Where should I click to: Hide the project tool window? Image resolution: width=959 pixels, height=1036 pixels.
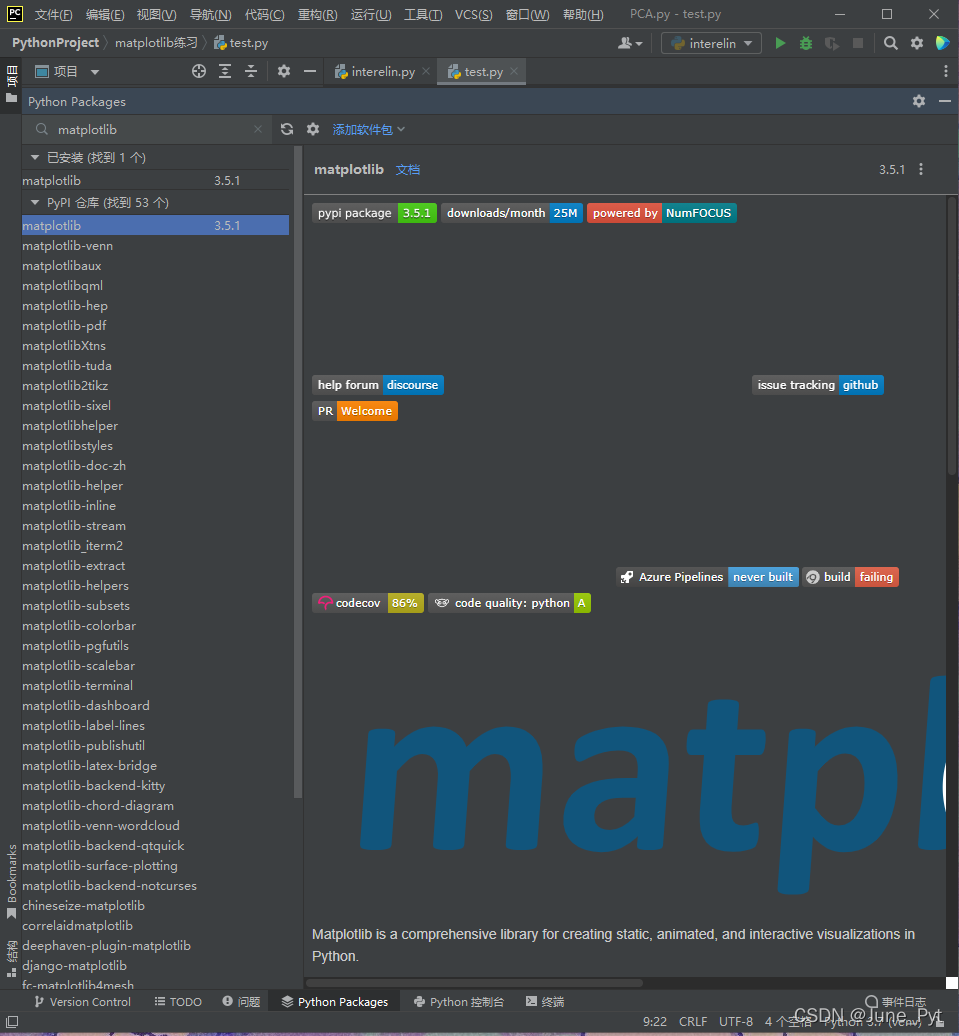pos(309,71)
